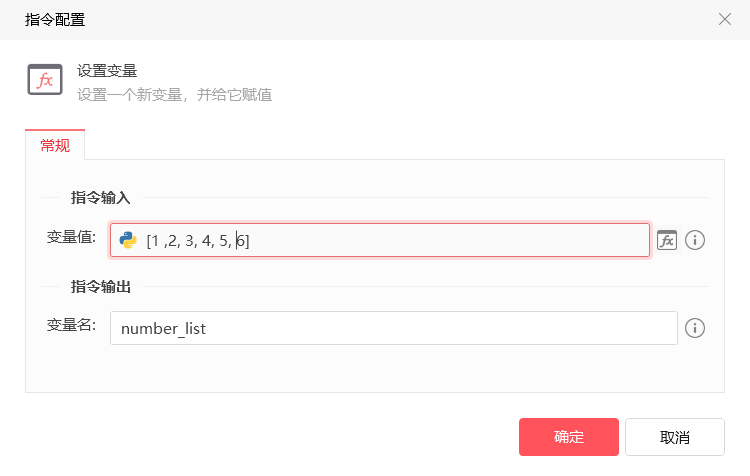The image size is (750, 476).
Task: Place cursor in the [1 ,2, 3, 4, 5, 6] text
Action: (x=198, y=241)
